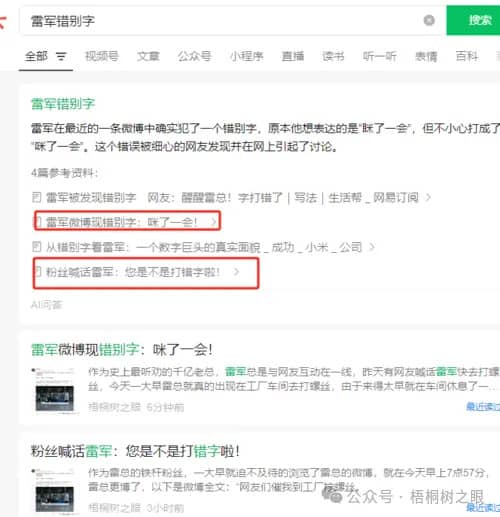Click the green 搜索 search button
This screenshot has height=517, width=500.
[473, 20]
